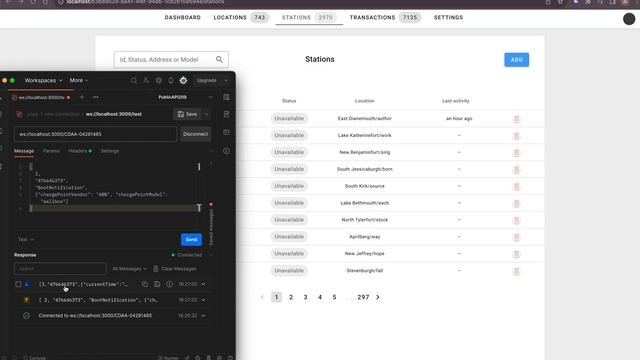Click the Save button in Postman
Screen dimensions: 640x360
(187, 114)
